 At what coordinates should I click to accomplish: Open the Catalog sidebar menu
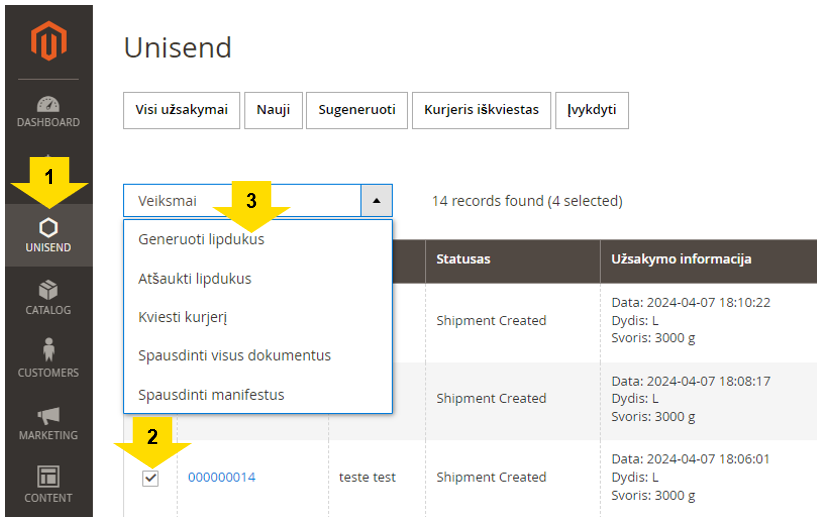click(48, 298)
